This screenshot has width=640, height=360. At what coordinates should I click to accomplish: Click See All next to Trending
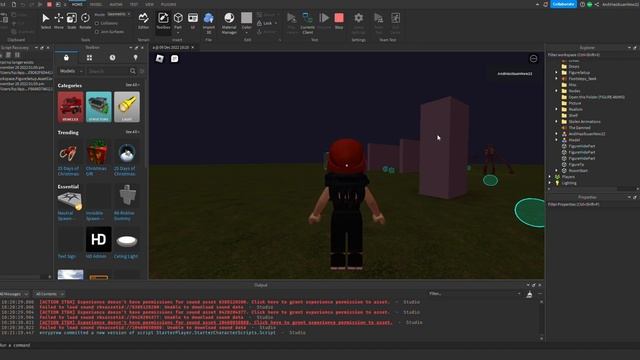(x=132, y=132)
